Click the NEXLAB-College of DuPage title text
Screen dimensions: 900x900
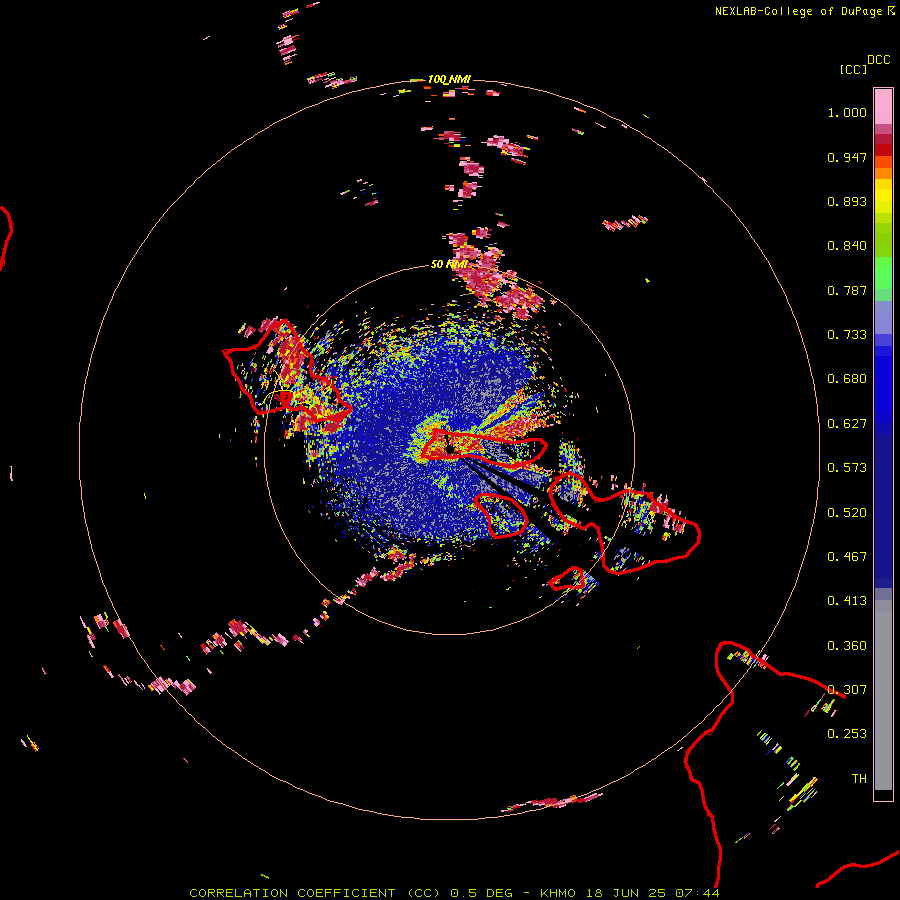click(x=798, y=11)
